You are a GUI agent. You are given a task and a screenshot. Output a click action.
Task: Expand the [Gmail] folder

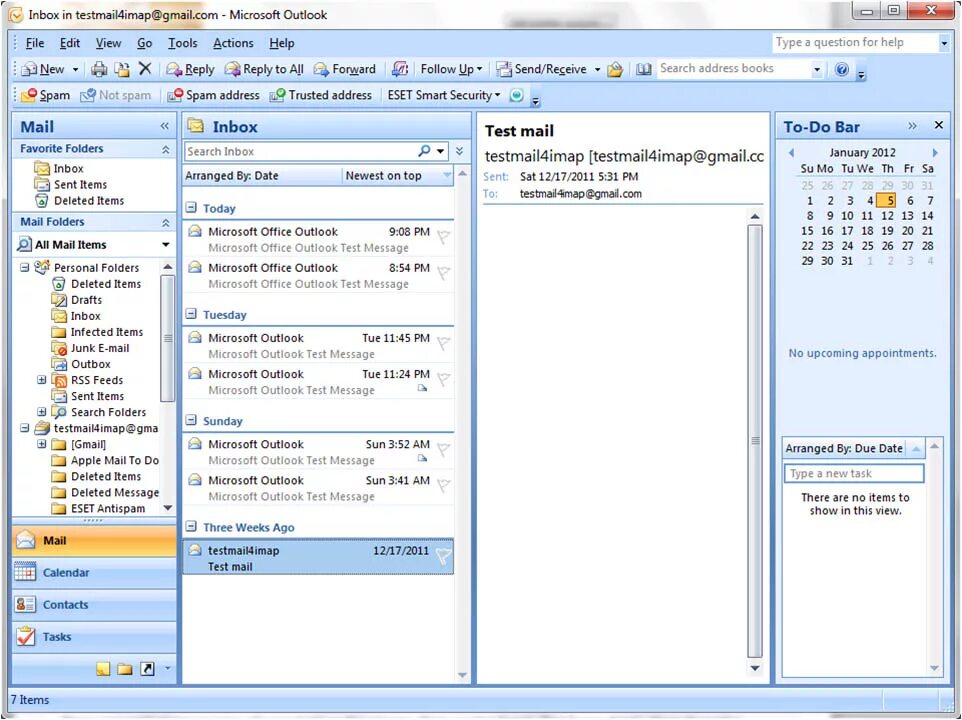click(x=41, y=443)
